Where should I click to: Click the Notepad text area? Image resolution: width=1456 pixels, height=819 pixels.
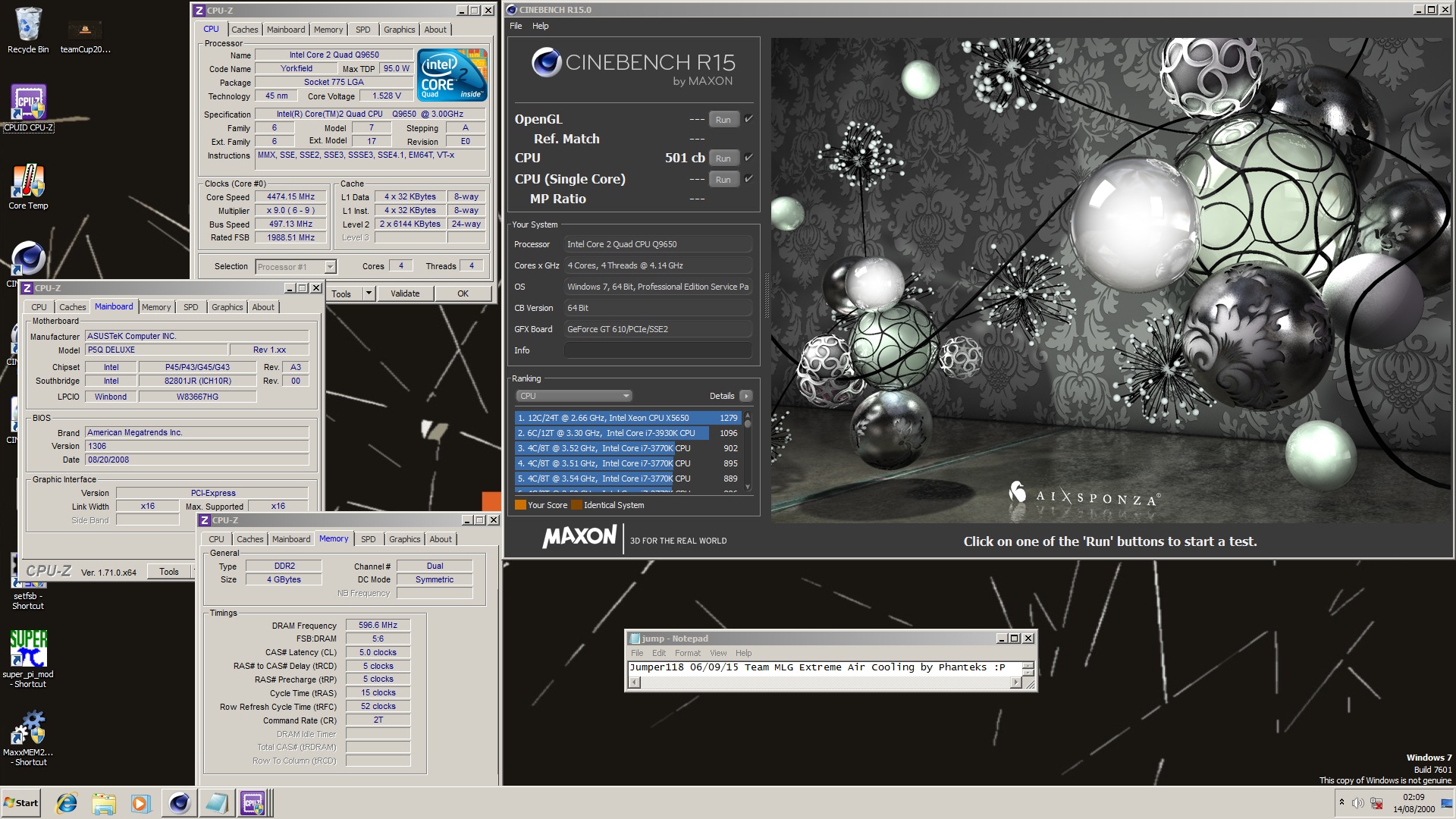coord(824,668)
